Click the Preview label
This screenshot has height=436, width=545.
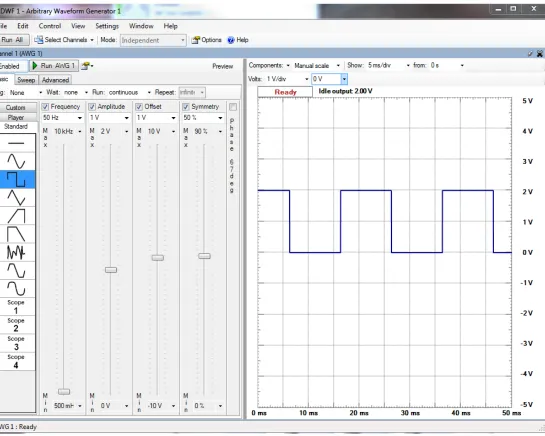[222, 66]
